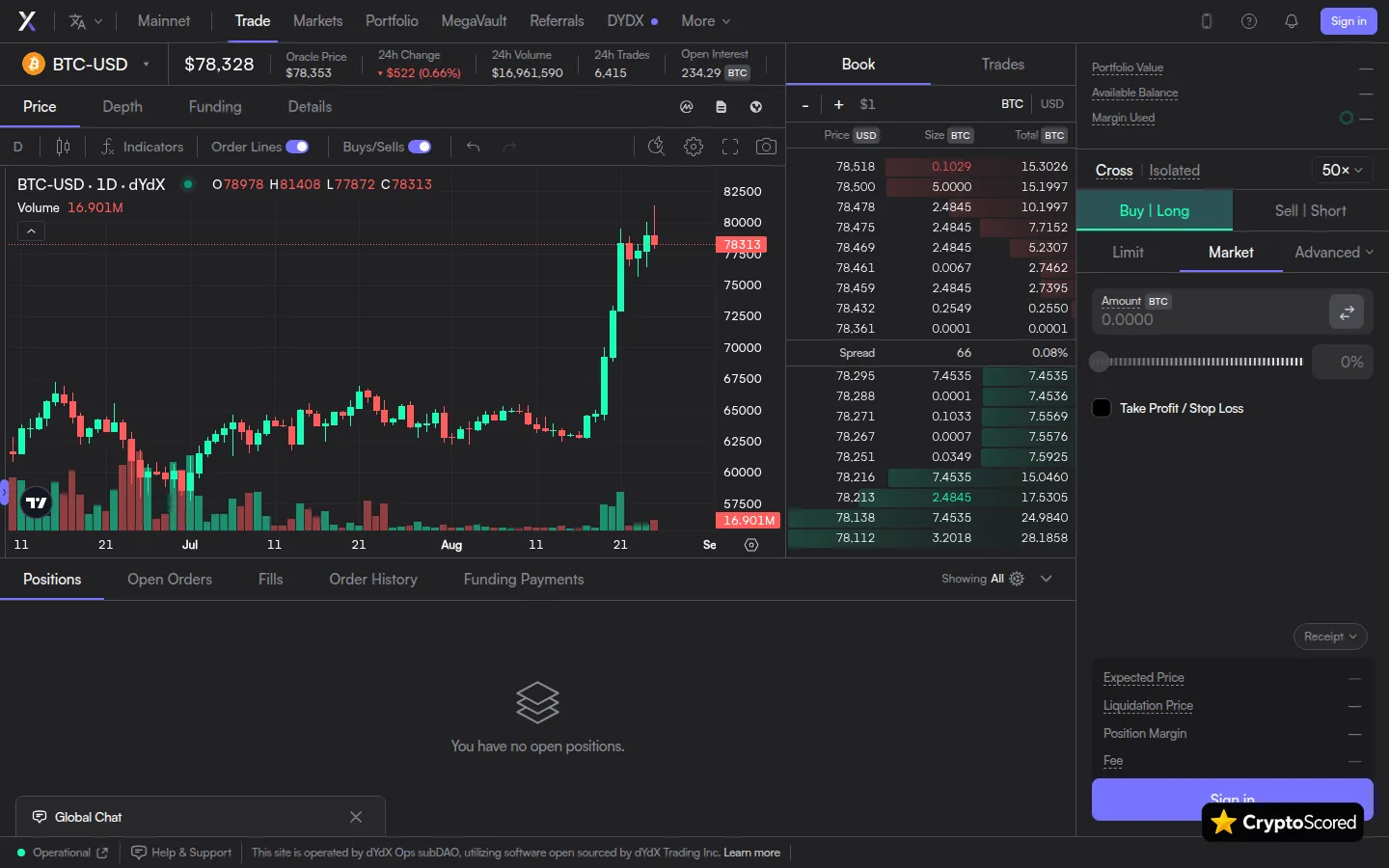Click the dYdX logo in the header
The image size is (1389, 868).
coord(27,21)
